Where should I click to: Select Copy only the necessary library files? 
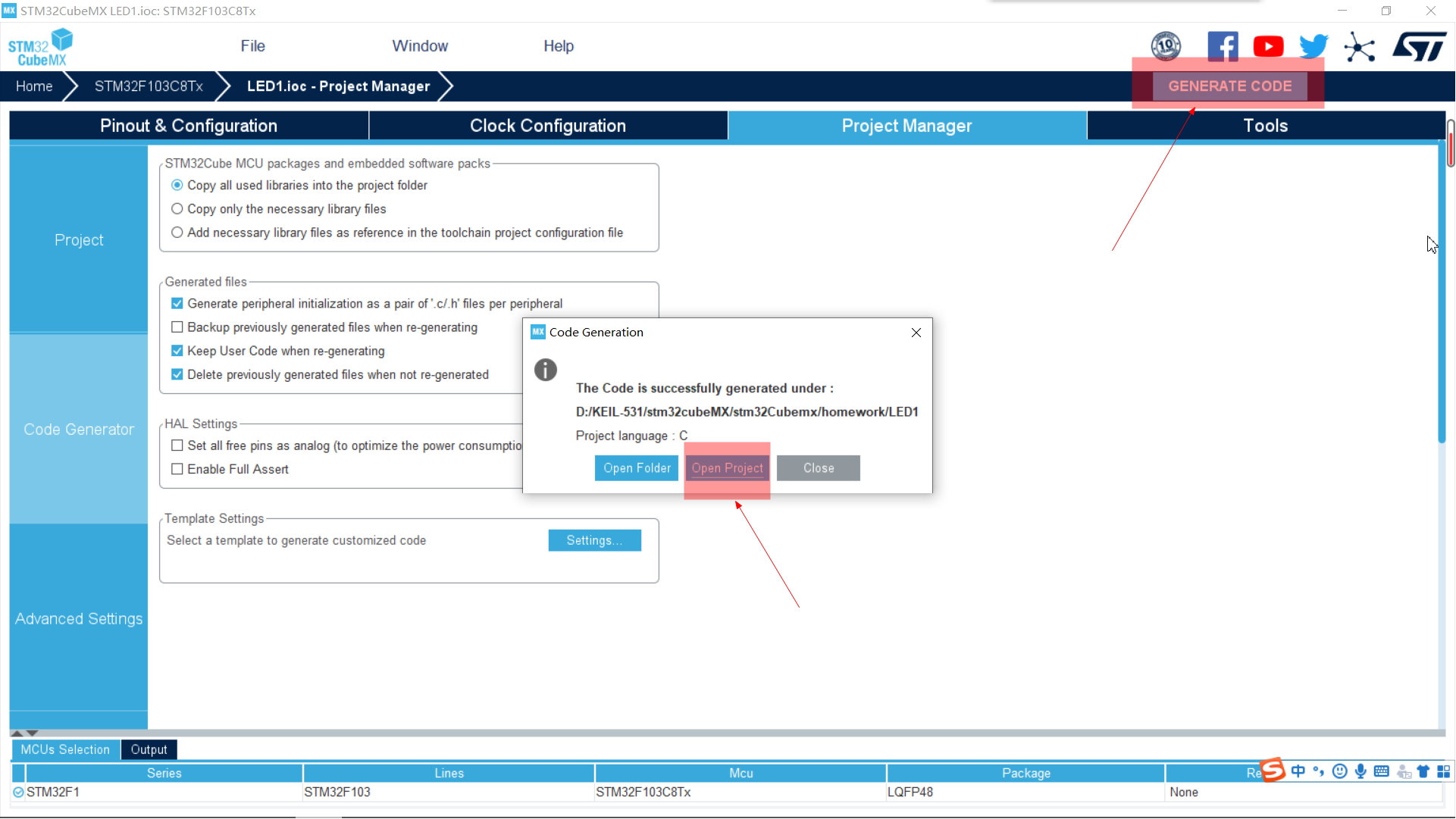pyautogui.click(x=177, y=208)
